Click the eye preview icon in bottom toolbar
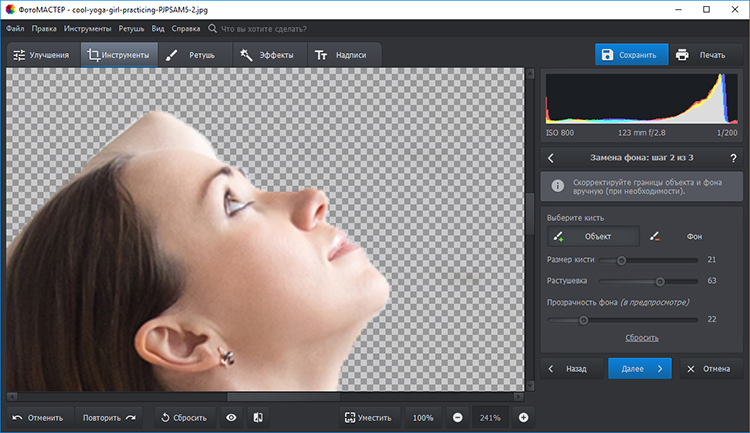The width and height of the screenshot is (750, 433). click(231, 417)
